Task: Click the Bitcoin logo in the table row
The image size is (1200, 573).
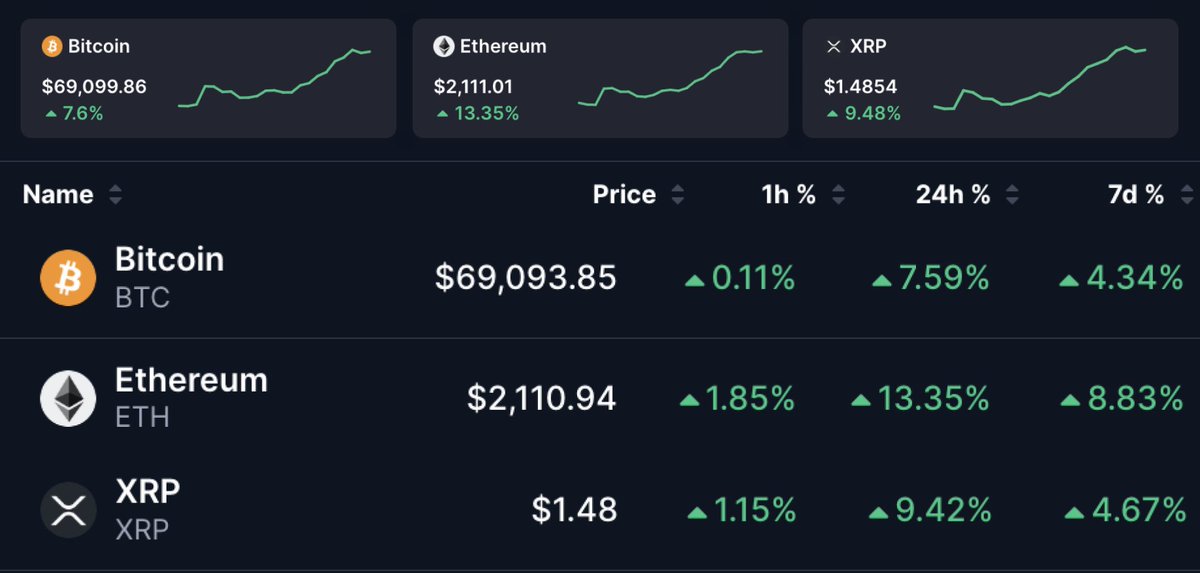Action: [x=68, y=278]
